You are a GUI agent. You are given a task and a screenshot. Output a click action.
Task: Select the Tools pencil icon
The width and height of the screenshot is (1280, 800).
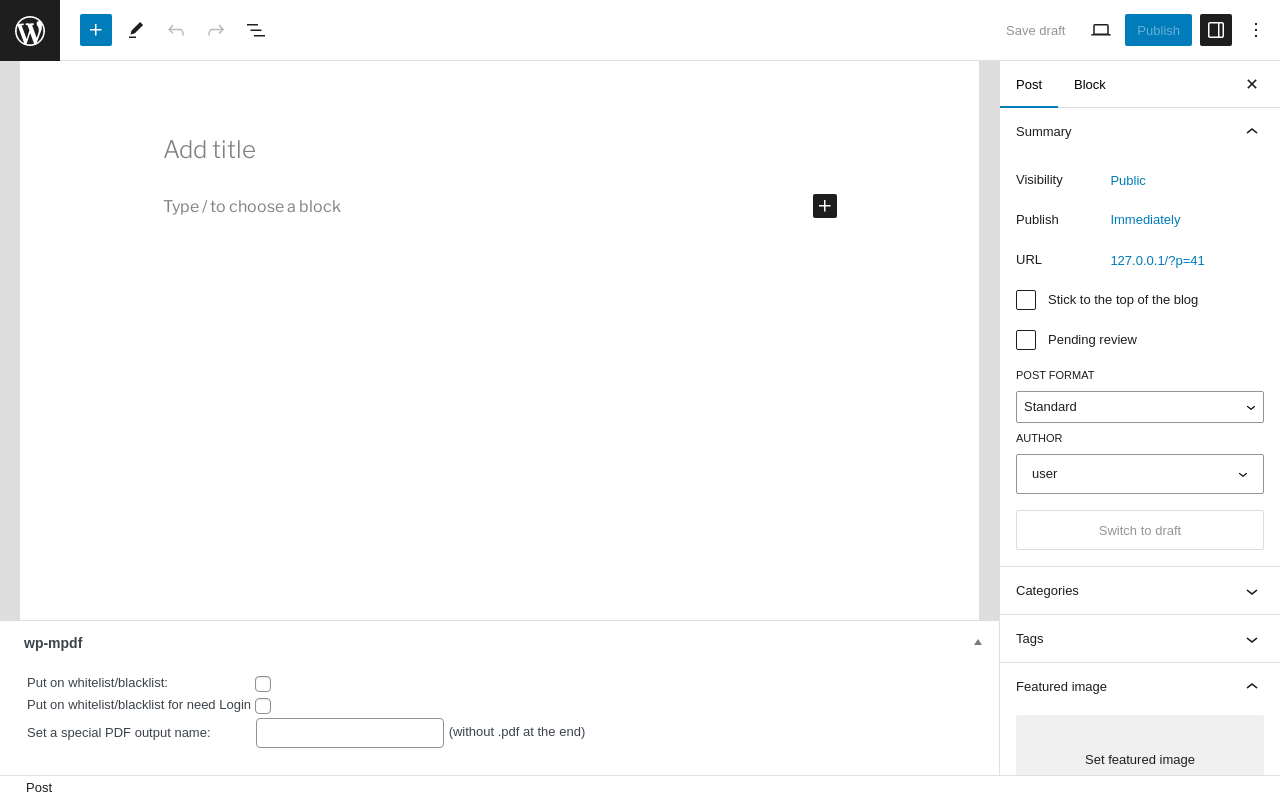coord(136,30)
